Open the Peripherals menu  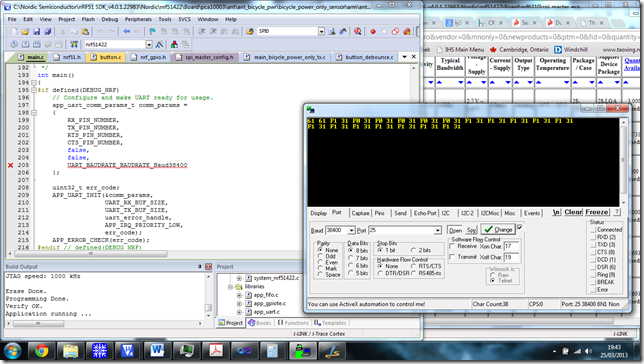coord(138,19)
